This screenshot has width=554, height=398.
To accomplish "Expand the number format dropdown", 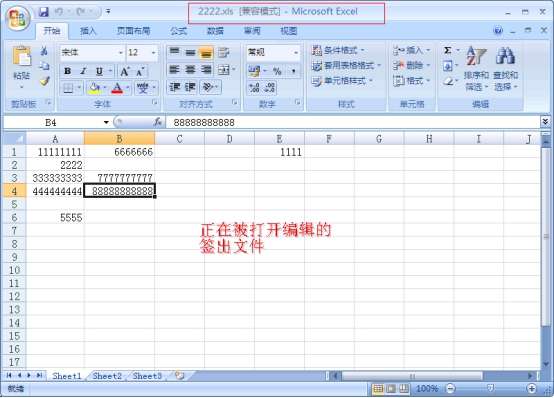I will [x=295, y=53].
